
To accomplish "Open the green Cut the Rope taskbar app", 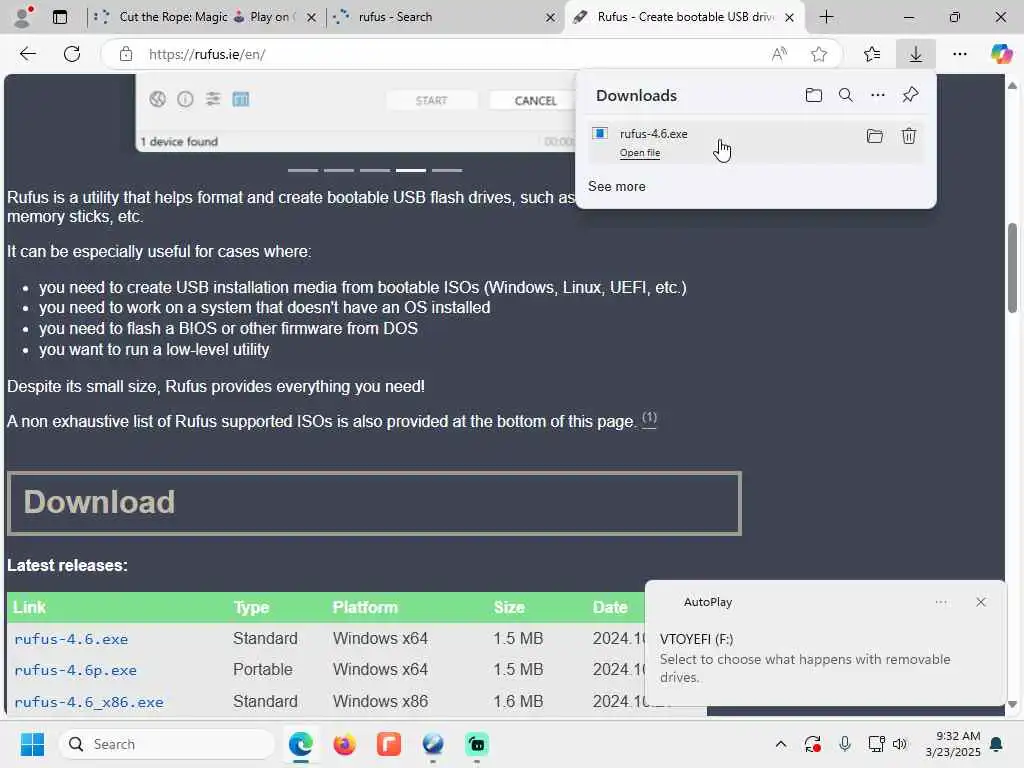I will pyautogui.click(x=477, y=744).
